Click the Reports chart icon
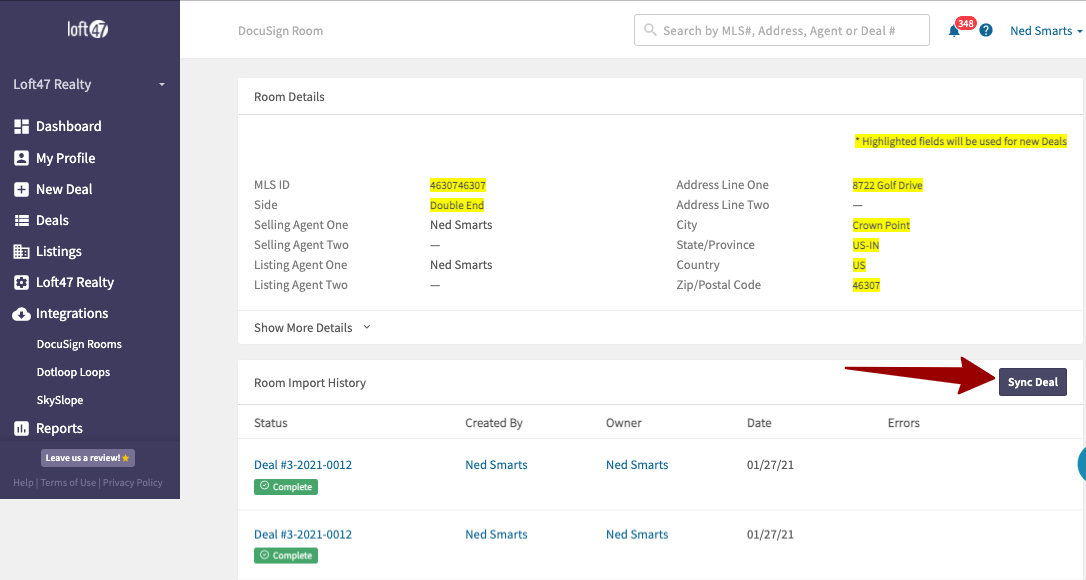The width and height of the screenshot is (1086, 580). pyautogui.click(x=21, y=428)
